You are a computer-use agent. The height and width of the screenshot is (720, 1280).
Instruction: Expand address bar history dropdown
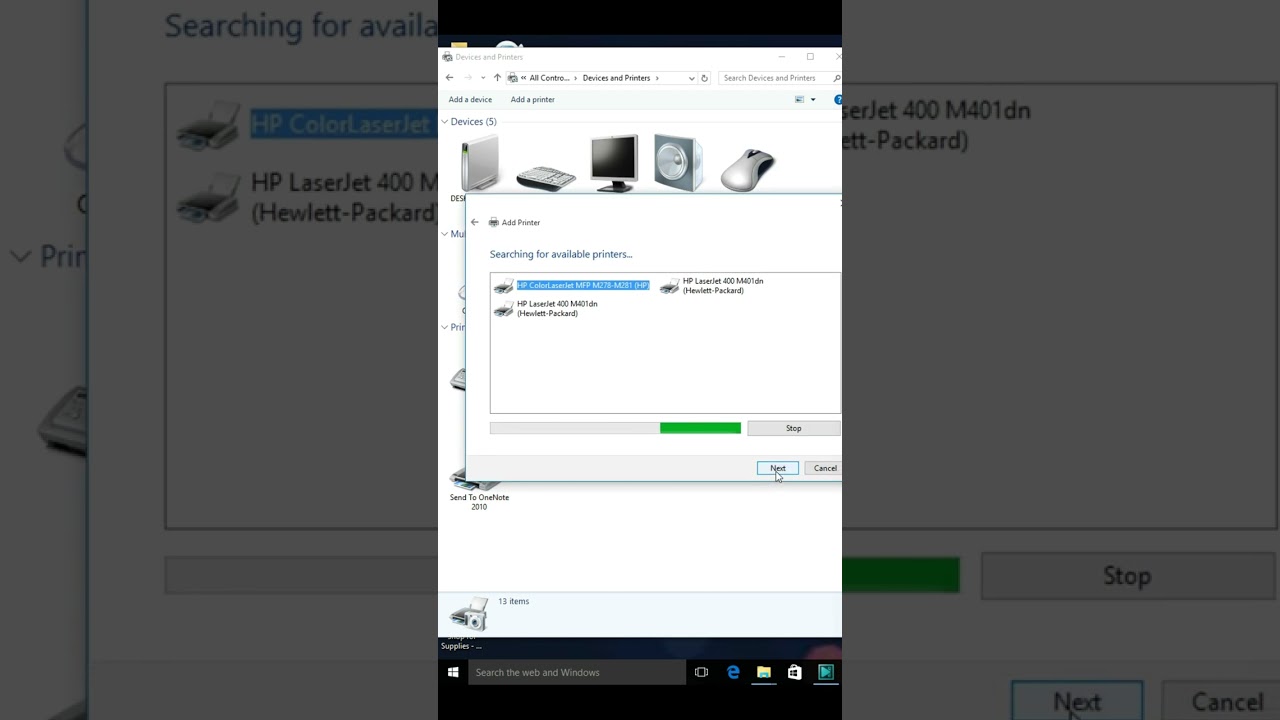pos(691,78)
